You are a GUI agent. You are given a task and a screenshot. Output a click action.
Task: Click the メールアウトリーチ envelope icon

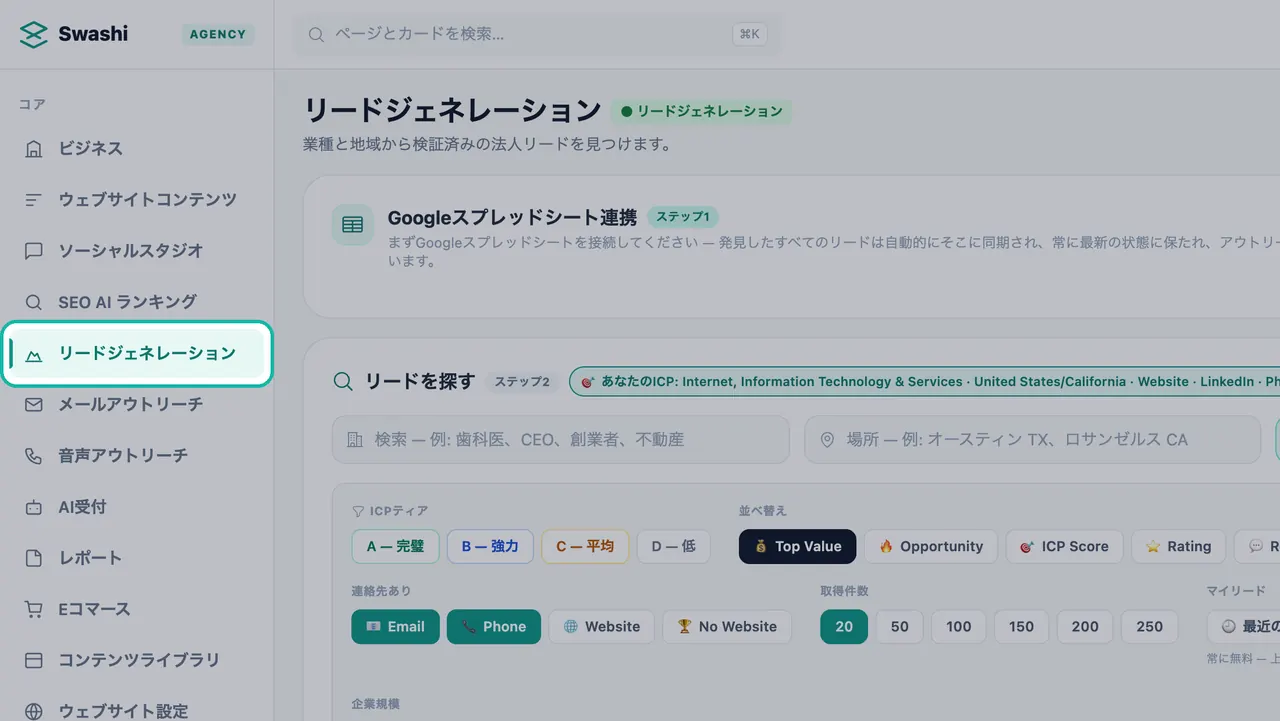[x=34, y=405]
